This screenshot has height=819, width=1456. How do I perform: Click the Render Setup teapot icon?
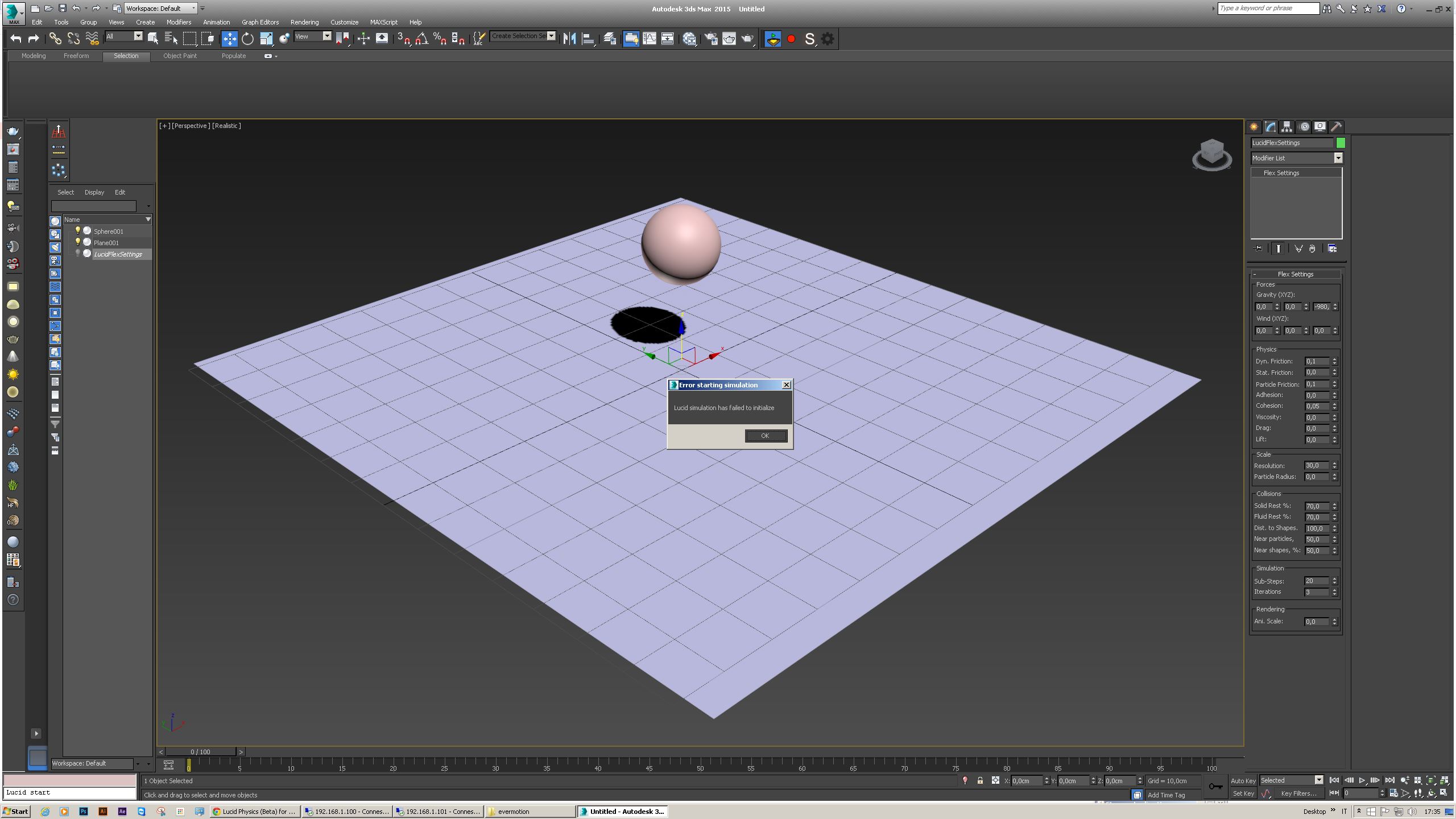(711, 39)
